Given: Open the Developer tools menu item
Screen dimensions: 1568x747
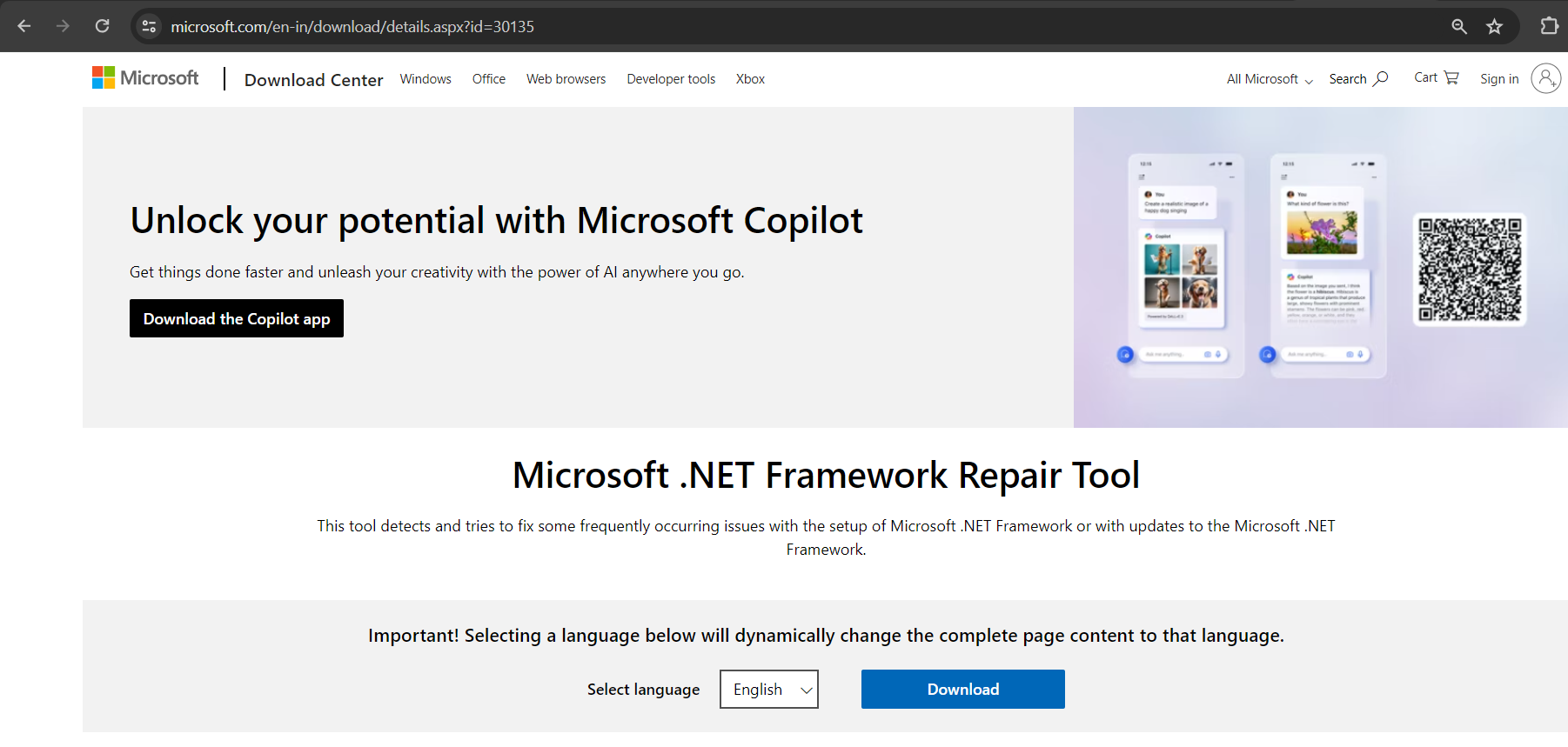Looking at the screenshot, I should coord(671,79).
